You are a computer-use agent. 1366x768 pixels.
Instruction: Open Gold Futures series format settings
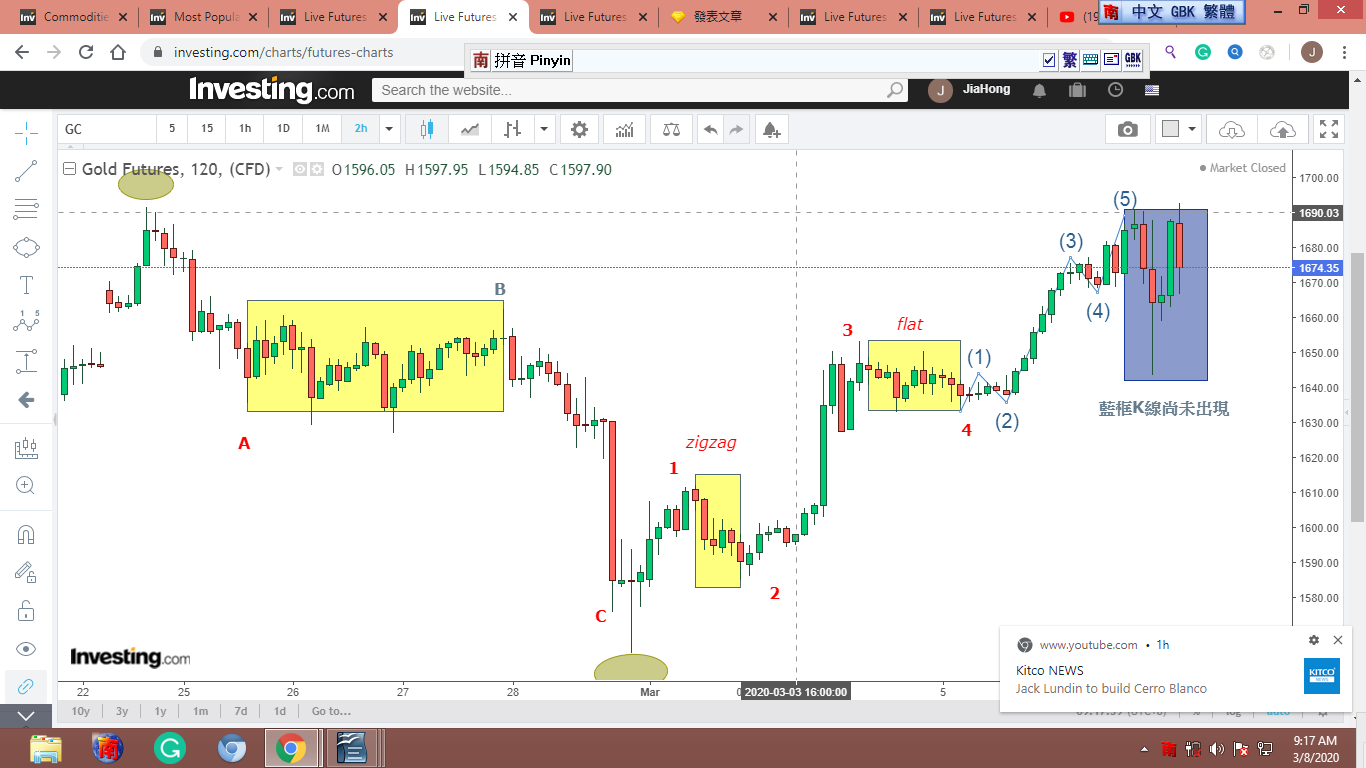click(317, 169)
